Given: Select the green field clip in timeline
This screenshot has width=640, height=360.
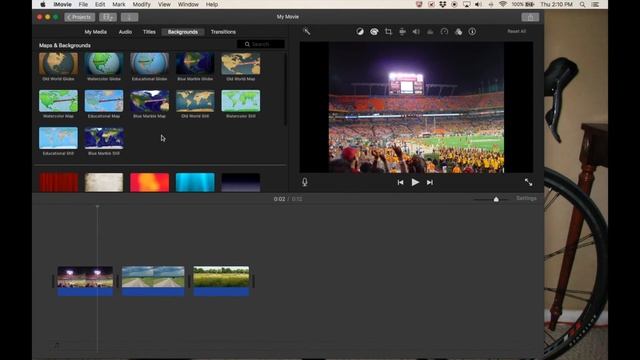Looking at the screenshot, I should pyautogui.click(x=221, y=281).
